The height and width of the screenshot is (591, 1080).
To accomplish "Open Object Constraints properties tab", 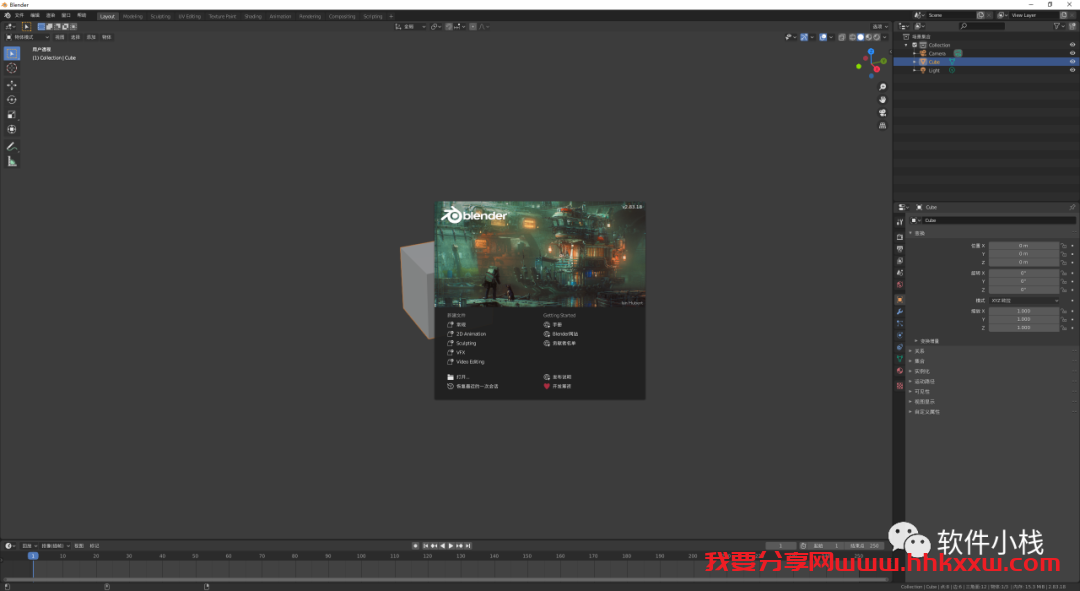I will 900,346.
